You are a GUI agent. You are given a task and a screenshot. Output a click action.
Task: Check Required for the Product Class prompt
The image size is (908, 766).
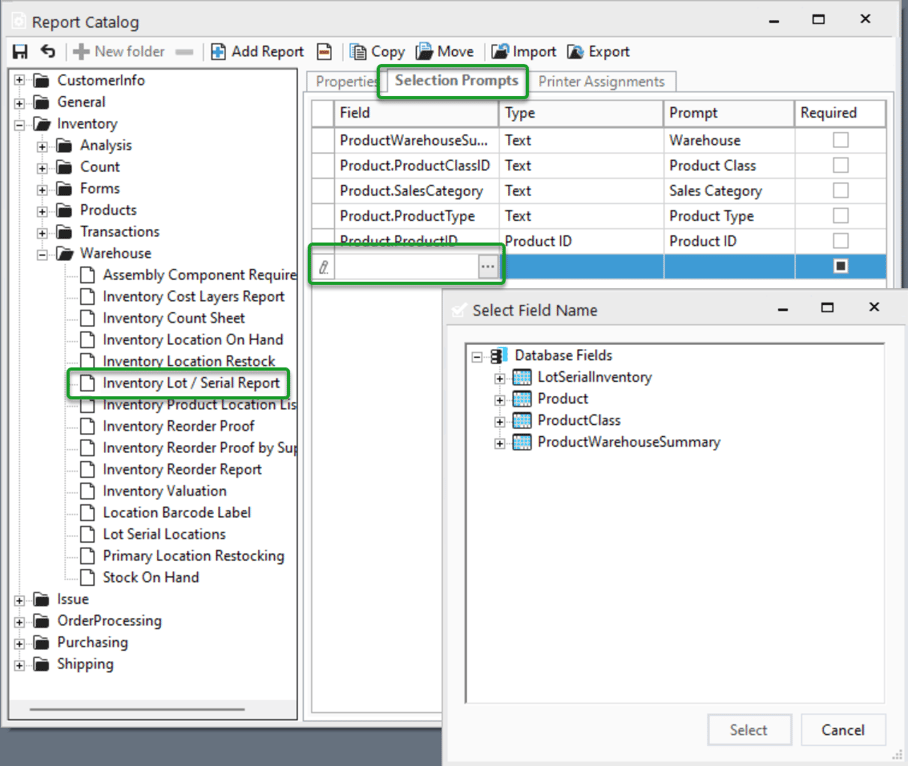point(840,165)
